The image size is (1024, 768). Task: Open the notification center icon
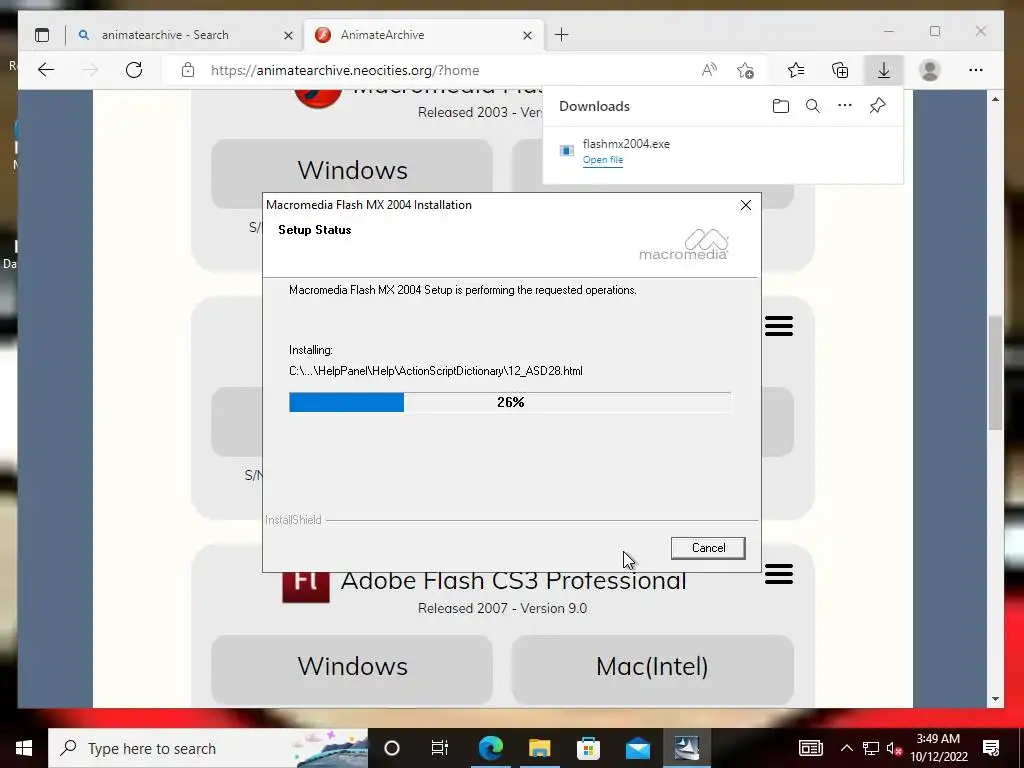click(991, 748)
